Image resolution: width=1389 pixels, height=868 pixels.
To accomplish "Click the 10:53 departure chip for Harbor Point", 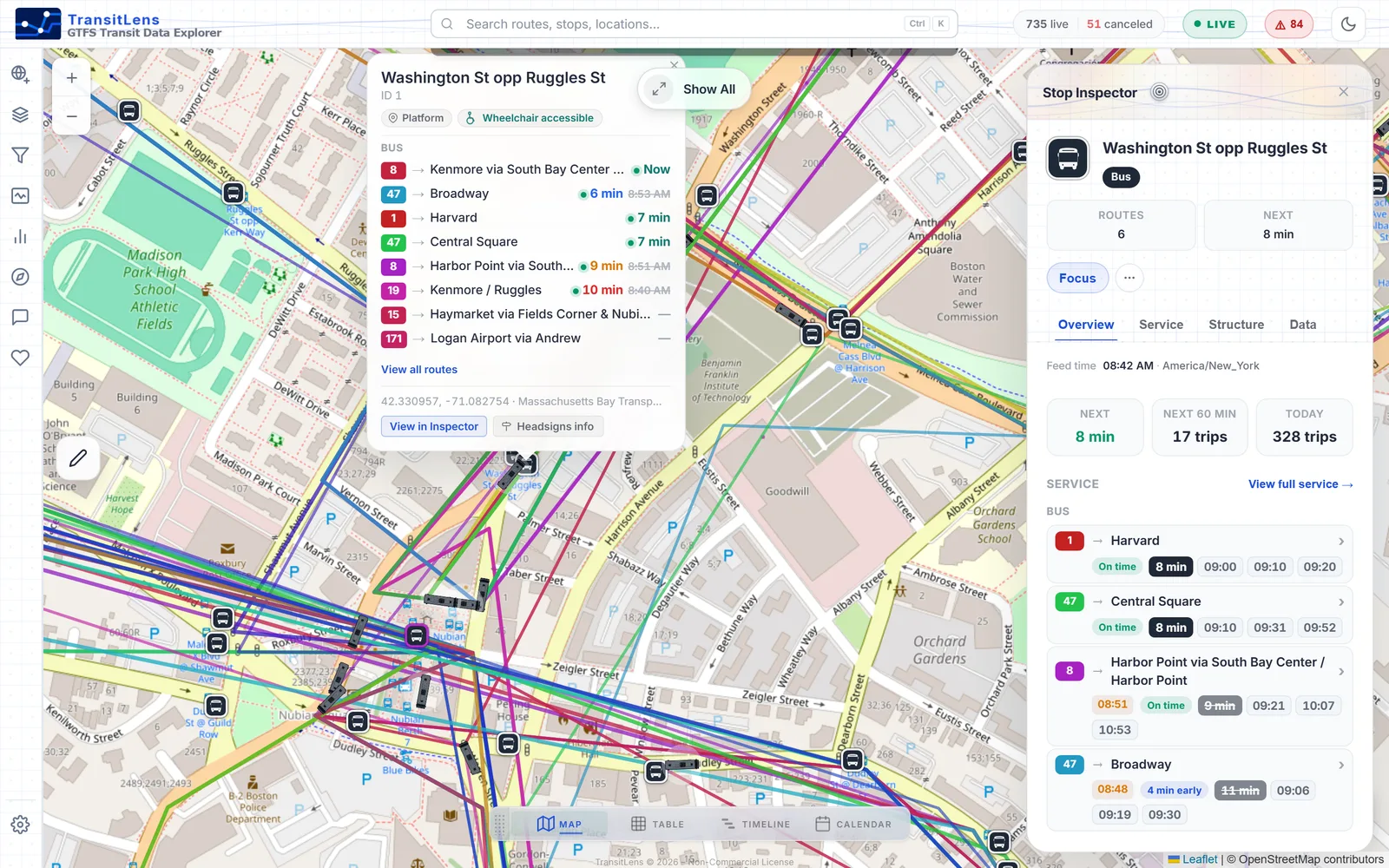I will point(1115,730).
